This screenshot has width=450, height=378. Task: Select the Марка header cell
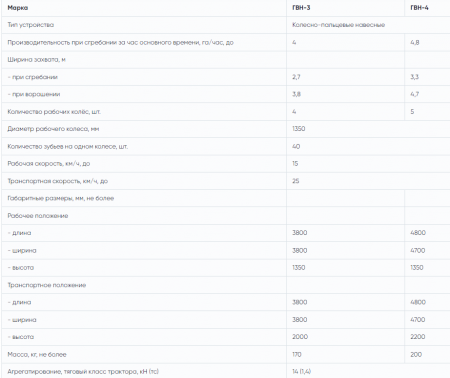(18, 8)
